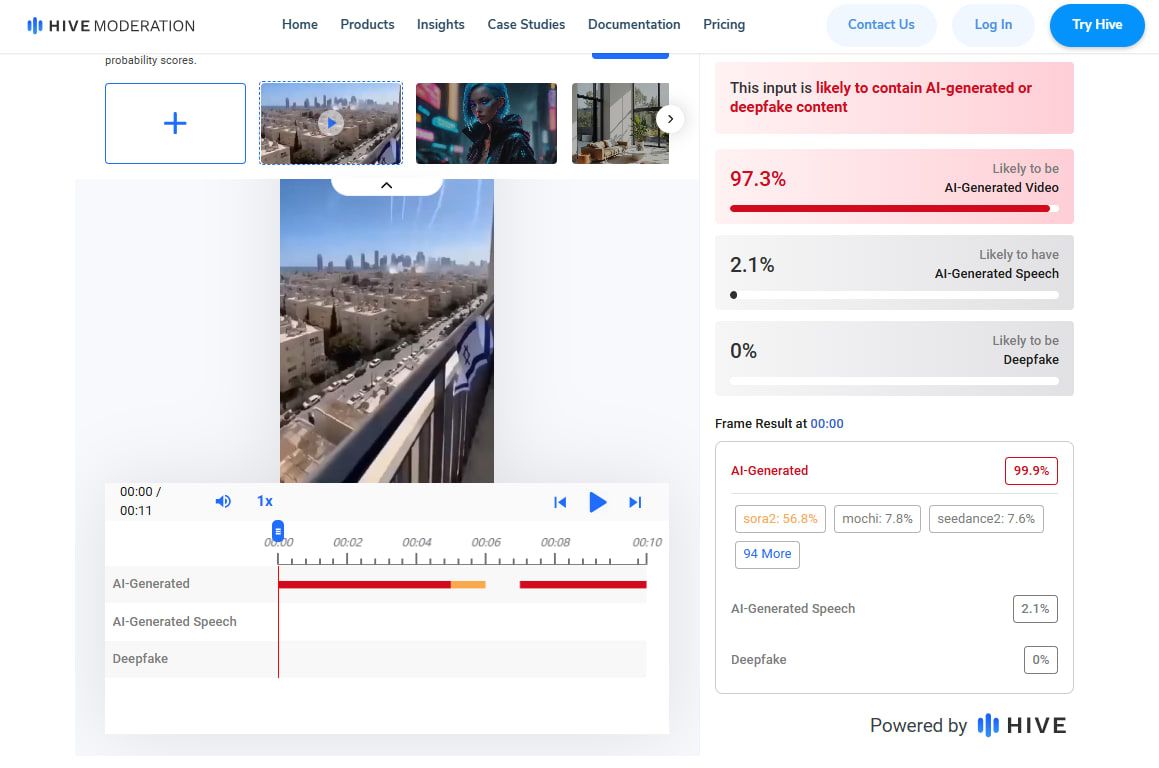The width and height of the screenshot is (1159, 768).
Task: Click the Contact Us button
Action: click(x=881, y=25)
